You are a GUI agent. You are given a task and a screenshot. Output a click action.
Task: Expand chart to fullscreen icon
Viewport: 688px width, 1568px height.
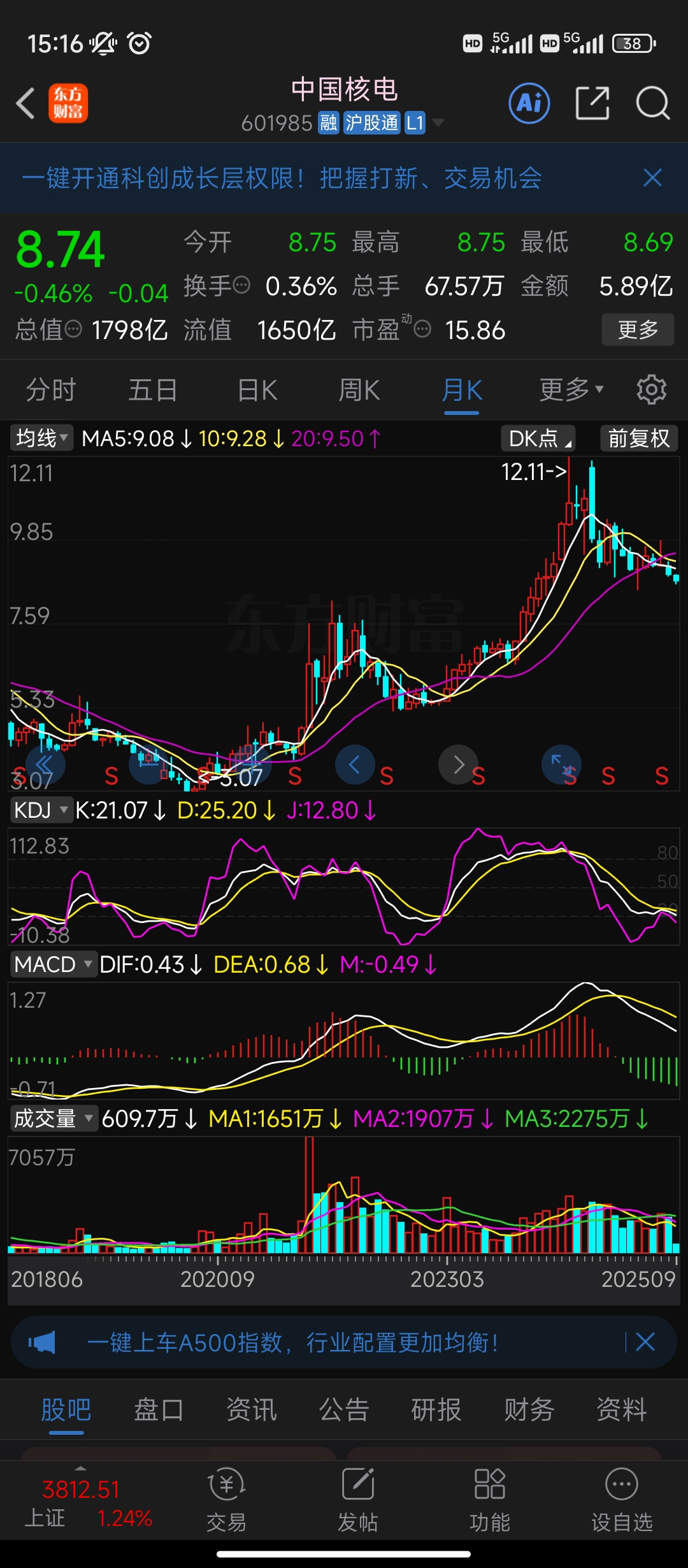click(x=561, y=764)
